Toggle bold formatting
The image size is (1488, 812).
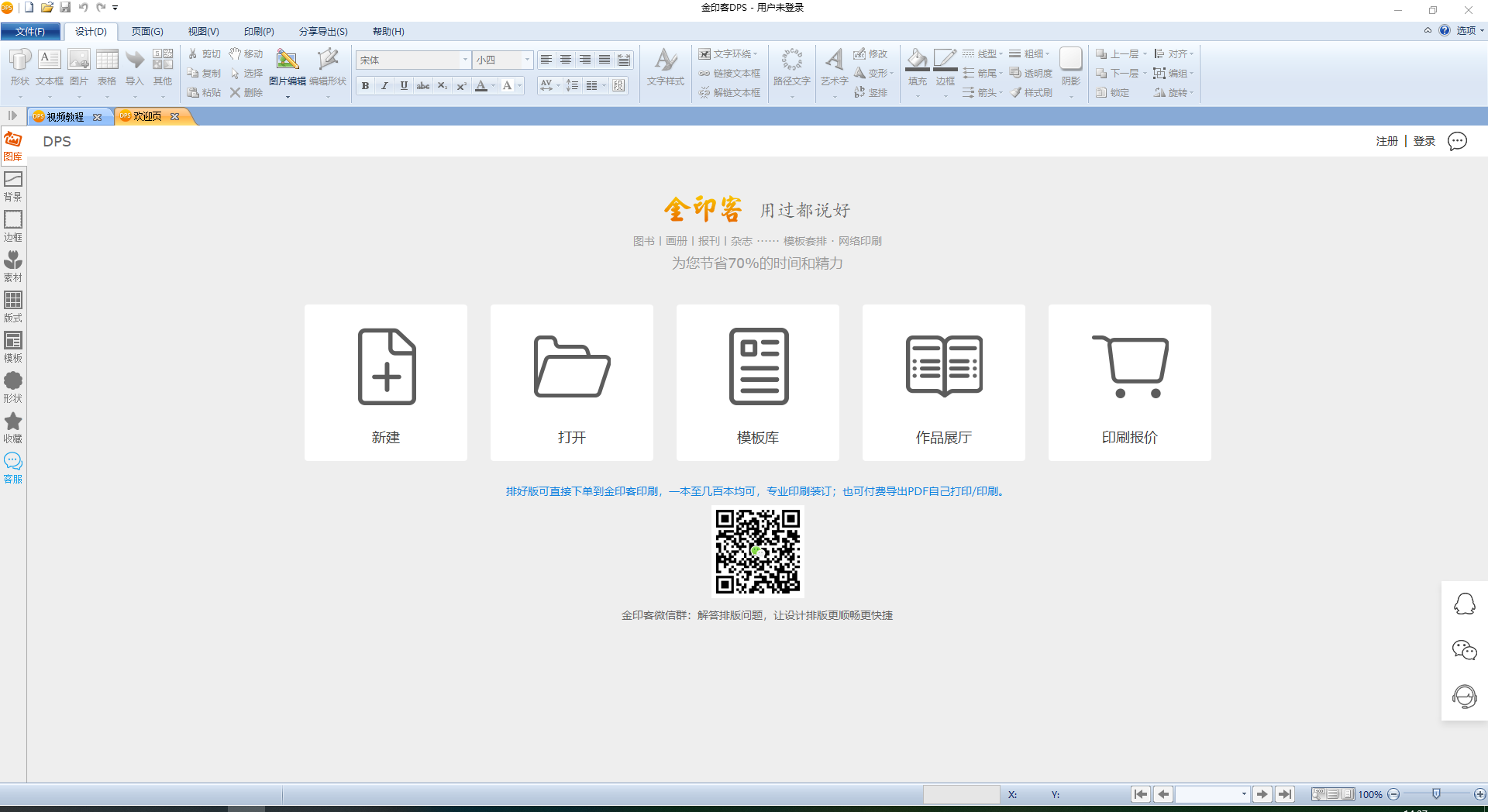[365, 86]
